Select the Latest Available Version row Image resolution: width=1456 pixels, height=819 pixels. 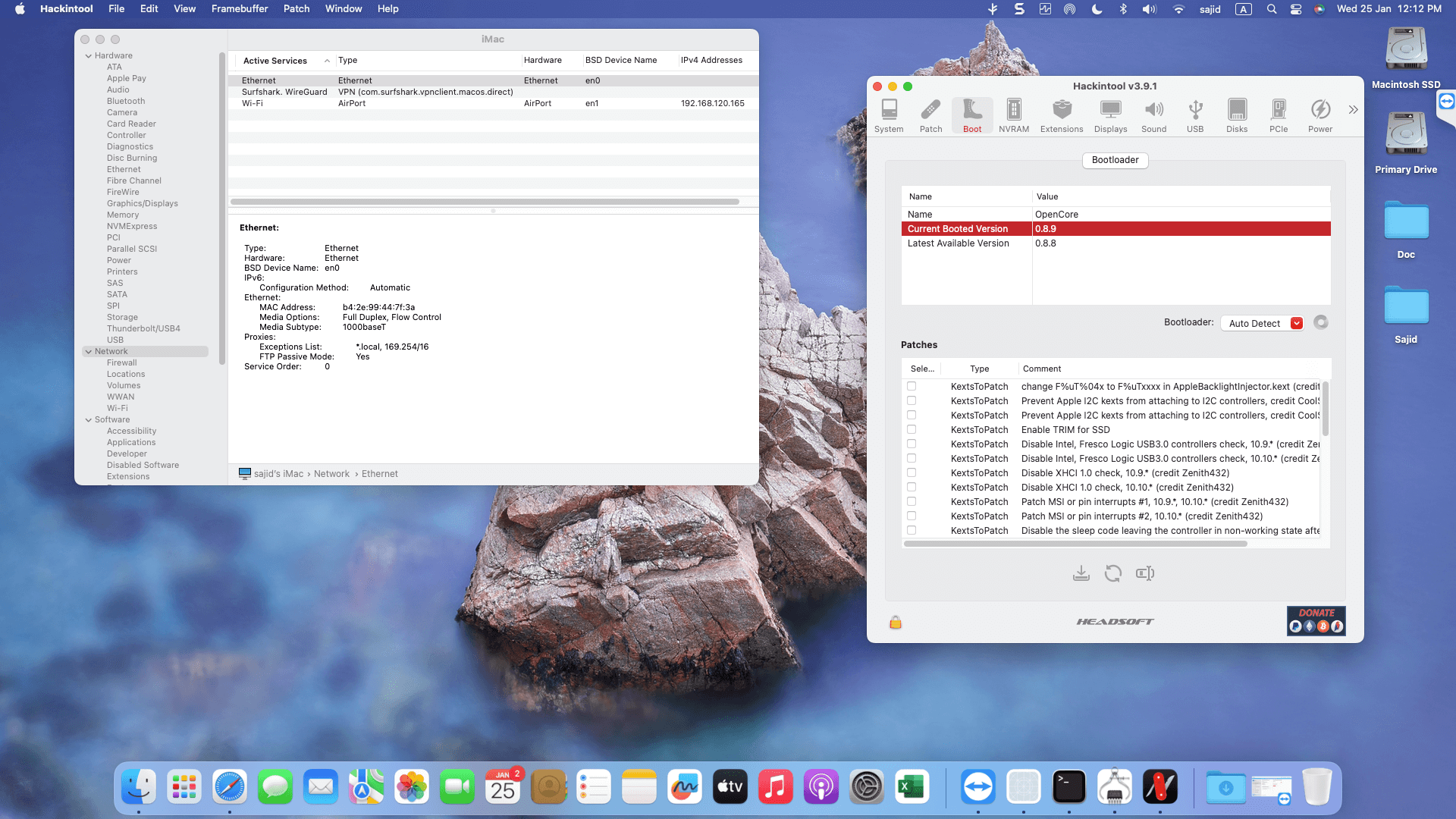pyautogui.click(x=1116, y=243)
